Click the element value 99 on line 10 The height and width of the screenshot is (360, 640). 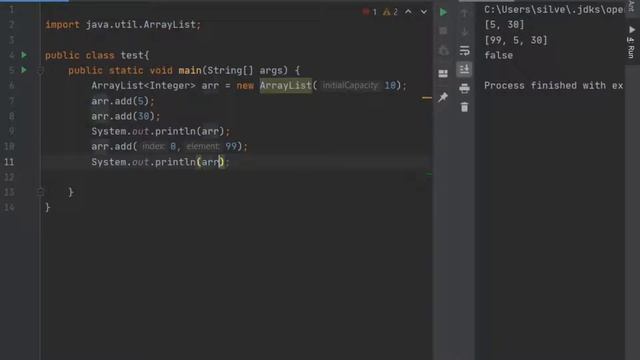(231, 147)
